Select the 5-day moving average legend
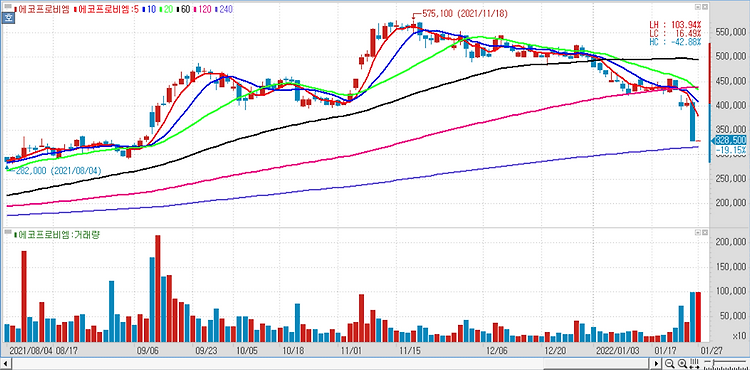 click(107, 9)
